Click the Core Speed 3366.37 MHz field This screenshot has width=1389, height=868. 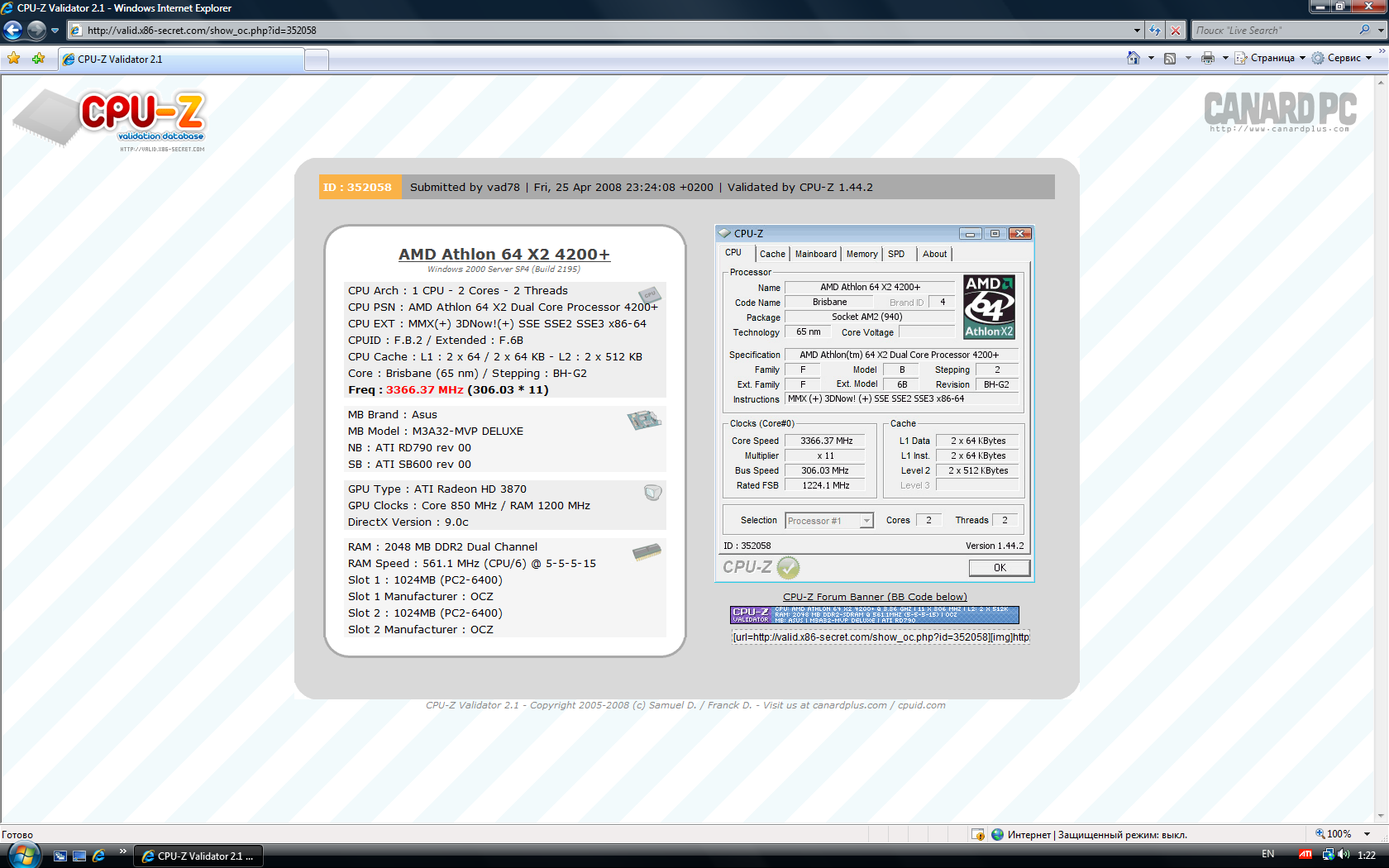(x=825, y=441)
